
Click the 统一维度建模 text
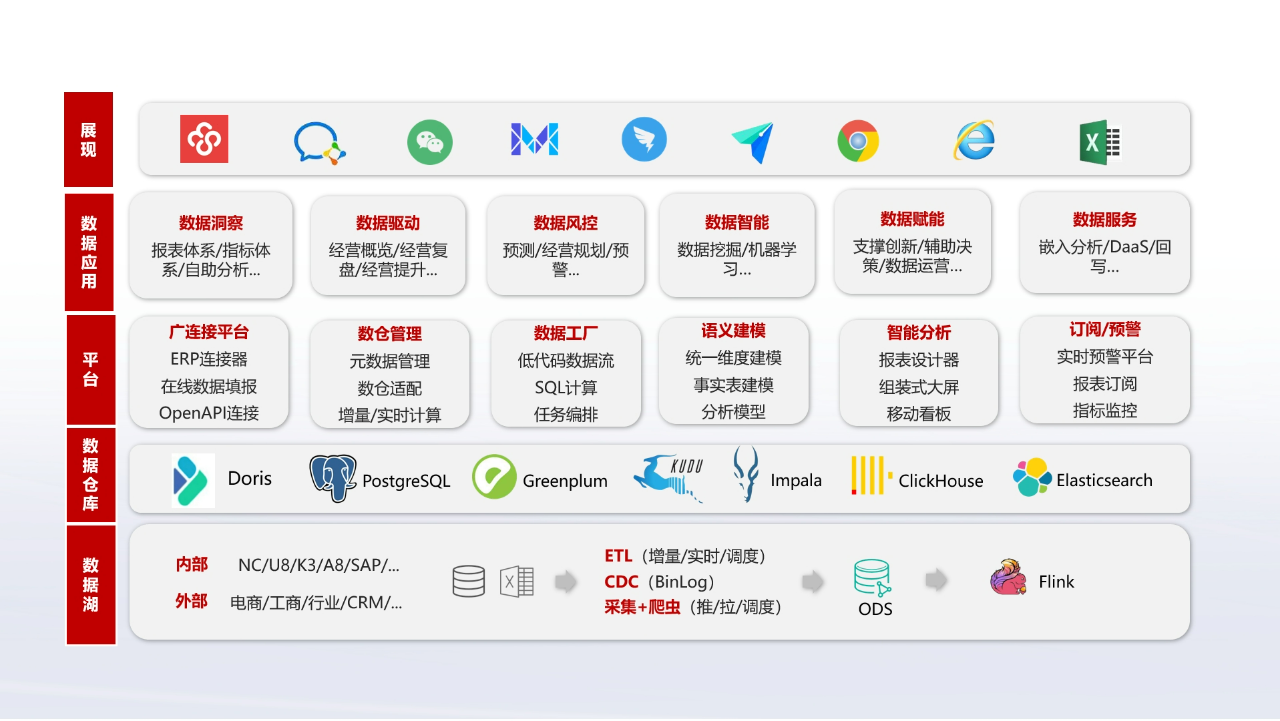tap(734, 357)
